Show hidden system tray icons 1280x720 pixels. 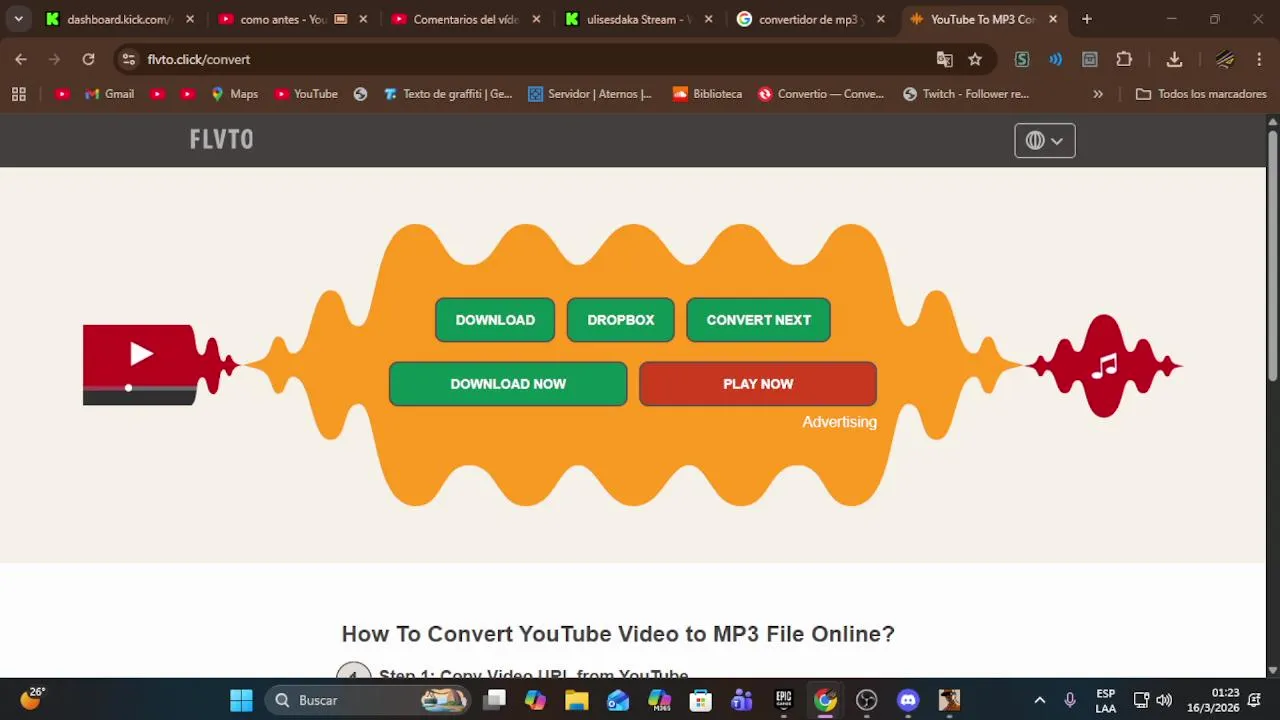1039,700
